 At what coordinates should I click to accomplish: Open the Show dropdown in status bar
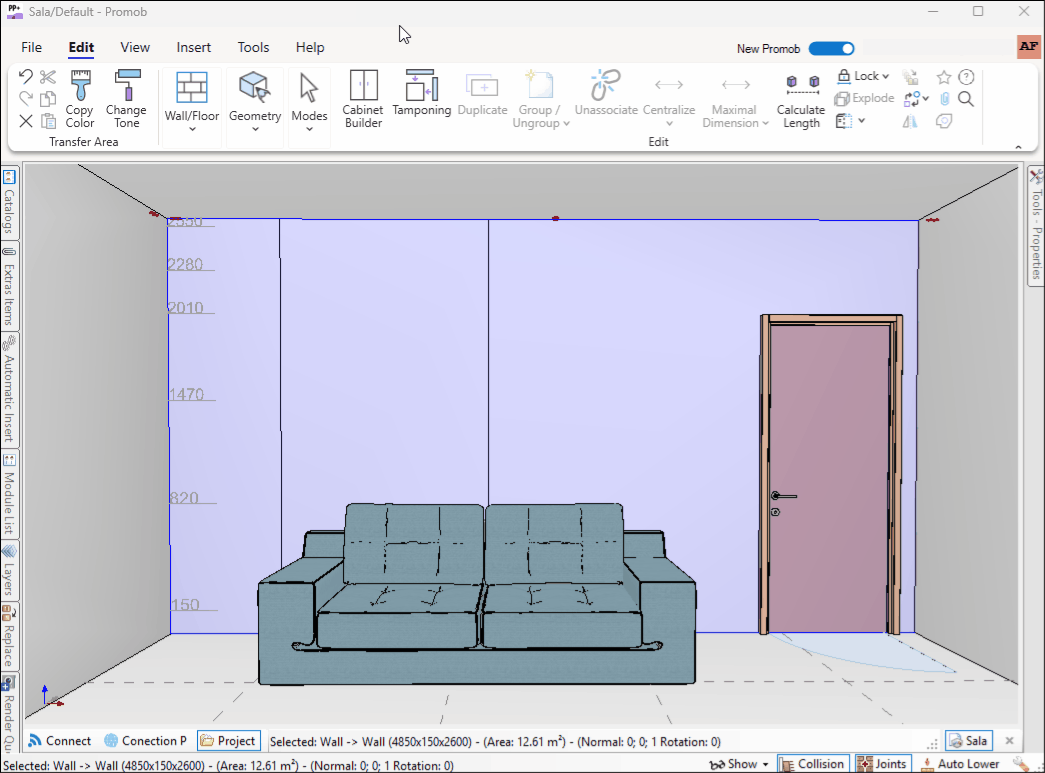740,764
